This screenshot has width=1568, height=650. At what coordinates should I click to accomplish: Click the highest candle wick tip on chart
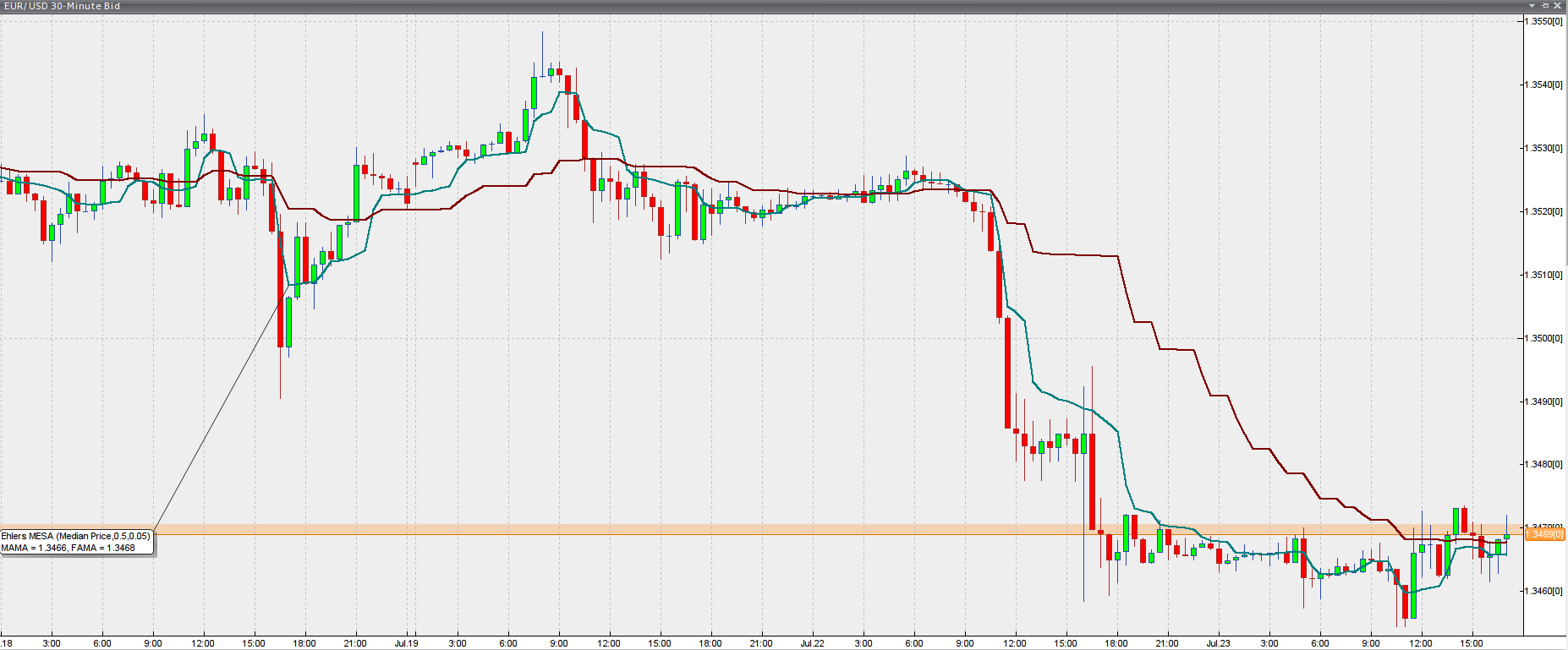point(542,33)
